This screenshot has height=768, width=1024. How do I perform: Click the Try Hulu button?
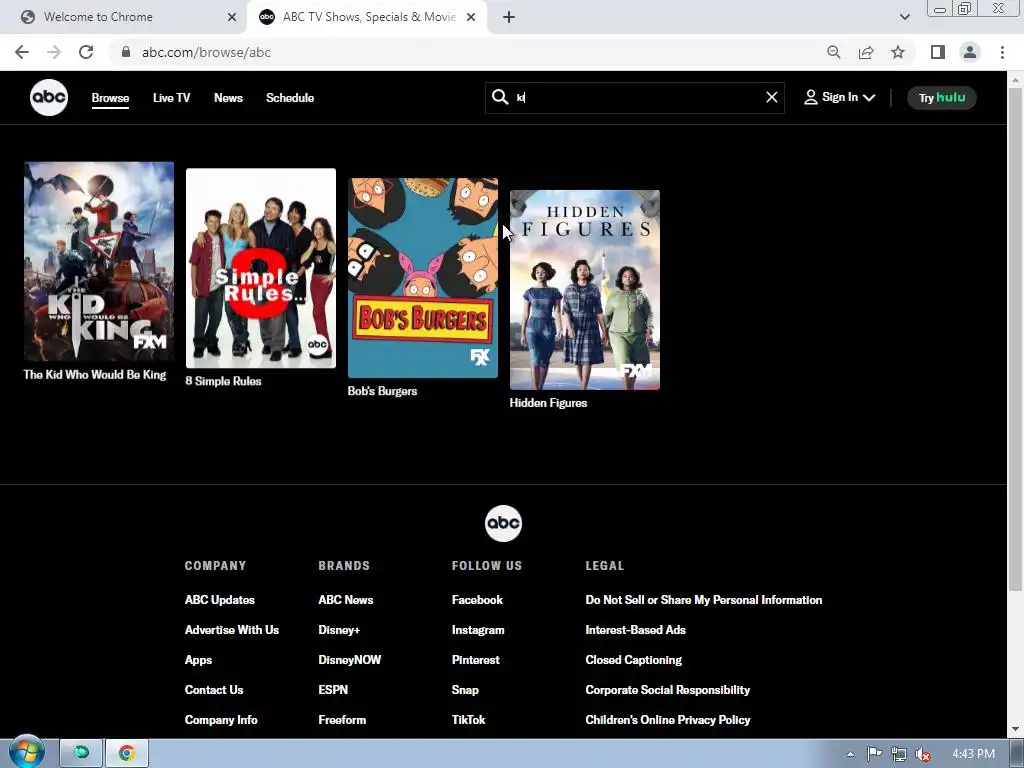942,98
